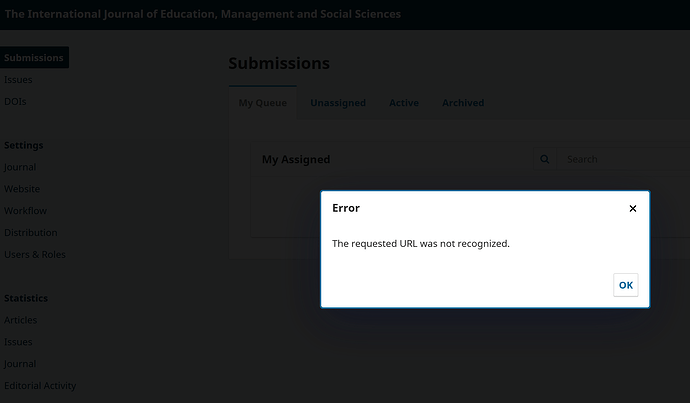Open Website settings
The height and width of the screenshot is (403, 690).
[22, 189]
